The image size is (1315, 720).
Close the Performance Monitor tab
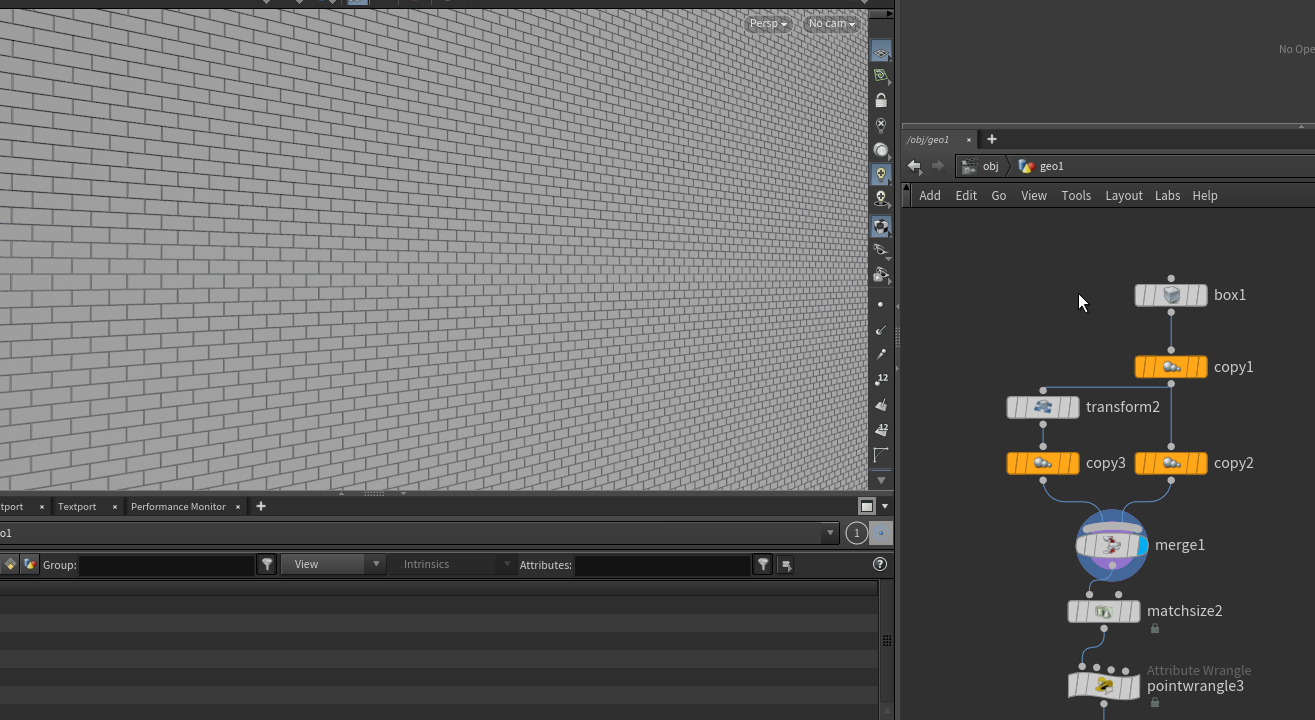(238, 507)
